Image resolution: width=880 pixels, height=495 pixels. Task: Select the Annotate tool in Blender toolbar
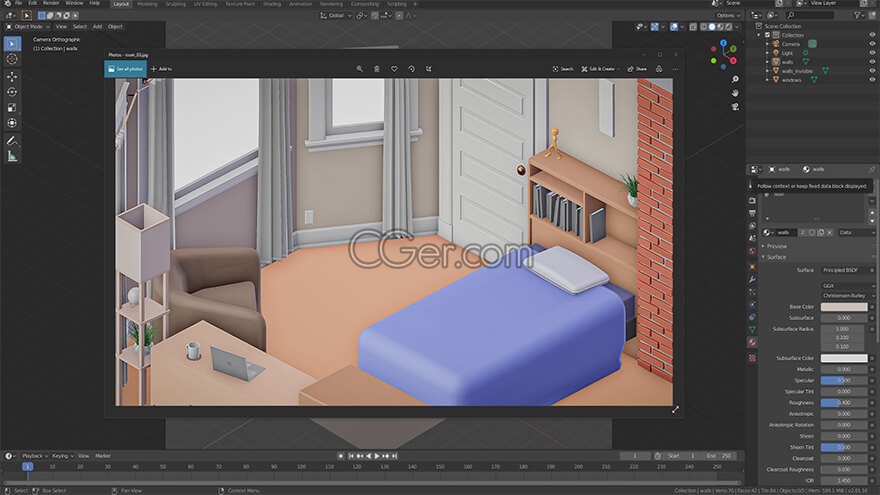click(12, 141)
